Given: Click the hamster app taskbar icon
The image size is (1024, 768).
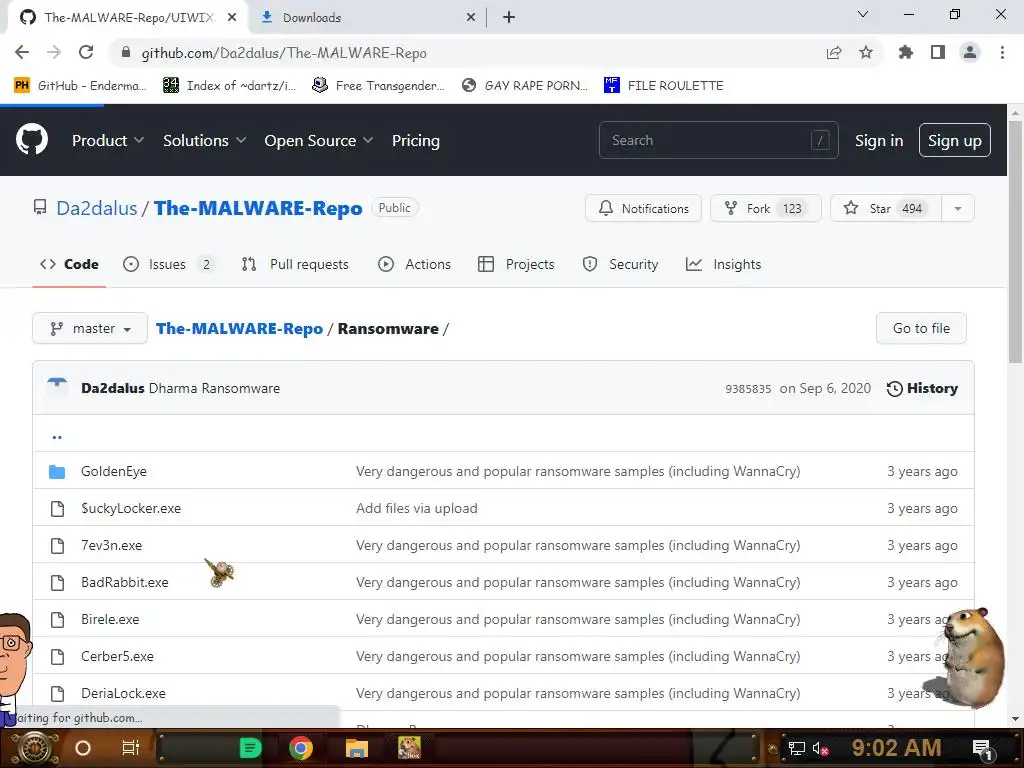Looking at the screenshot, I should coord(409,748).
